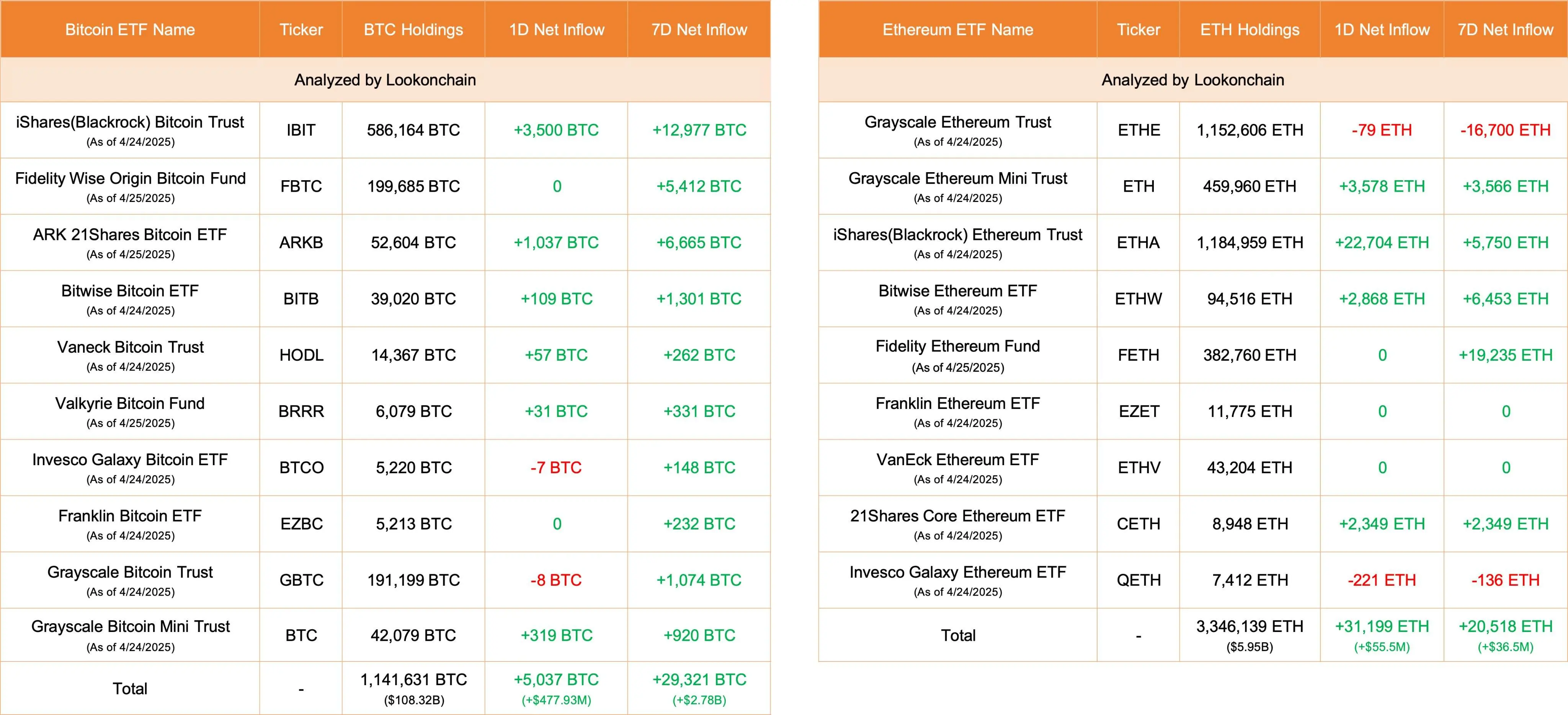Select the IBIT ticker cell
This screenshot has height=715, width=1568.
pos(301,130)
